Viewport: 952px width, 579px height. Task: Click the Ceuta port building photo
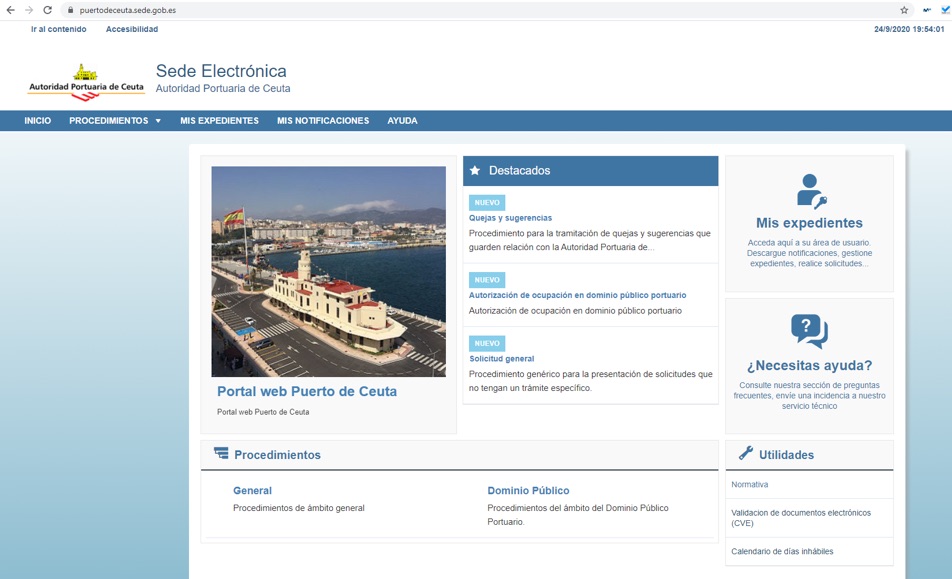coord(328,271)
